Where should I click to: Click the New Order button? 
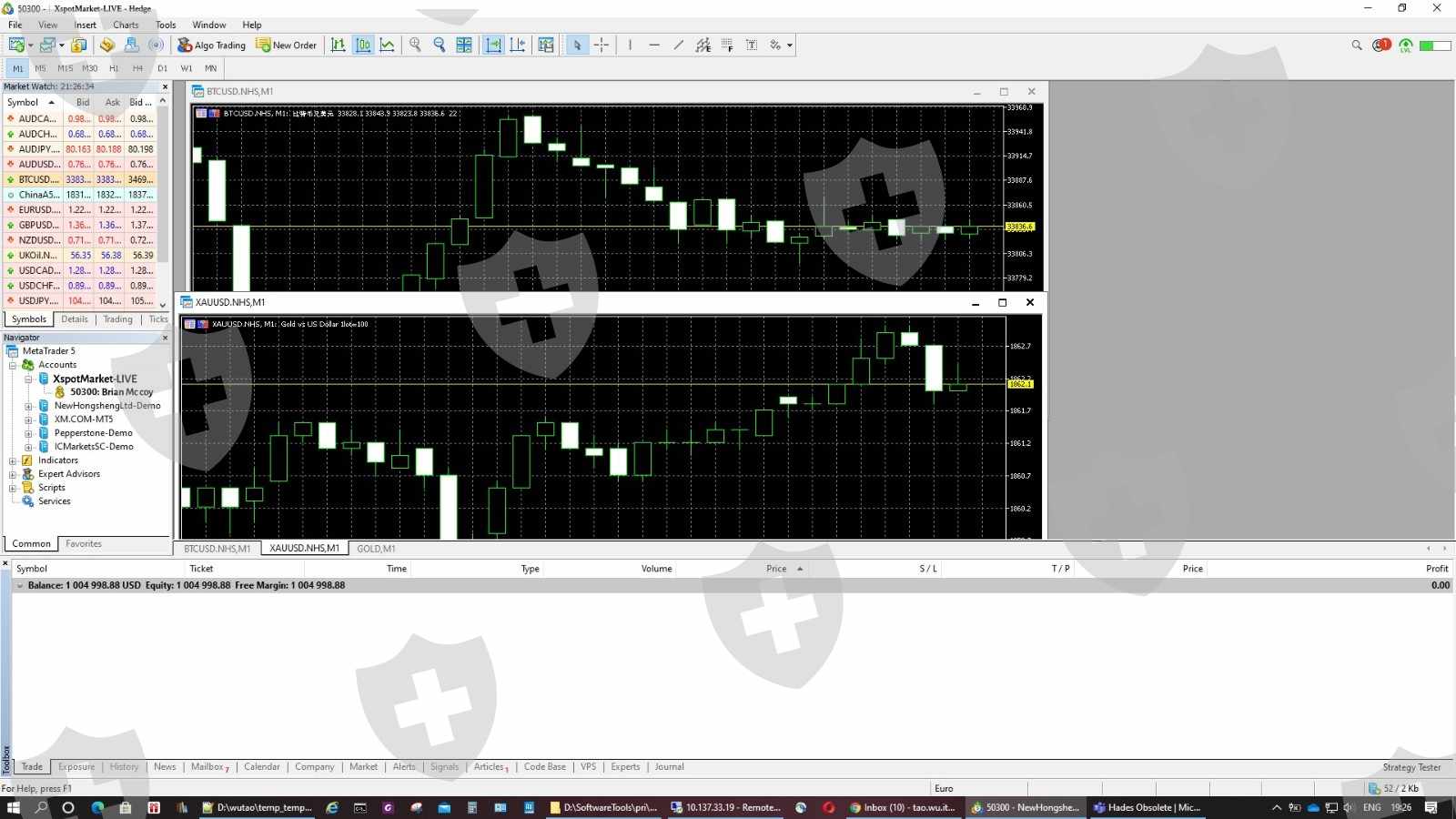[287, 45]
